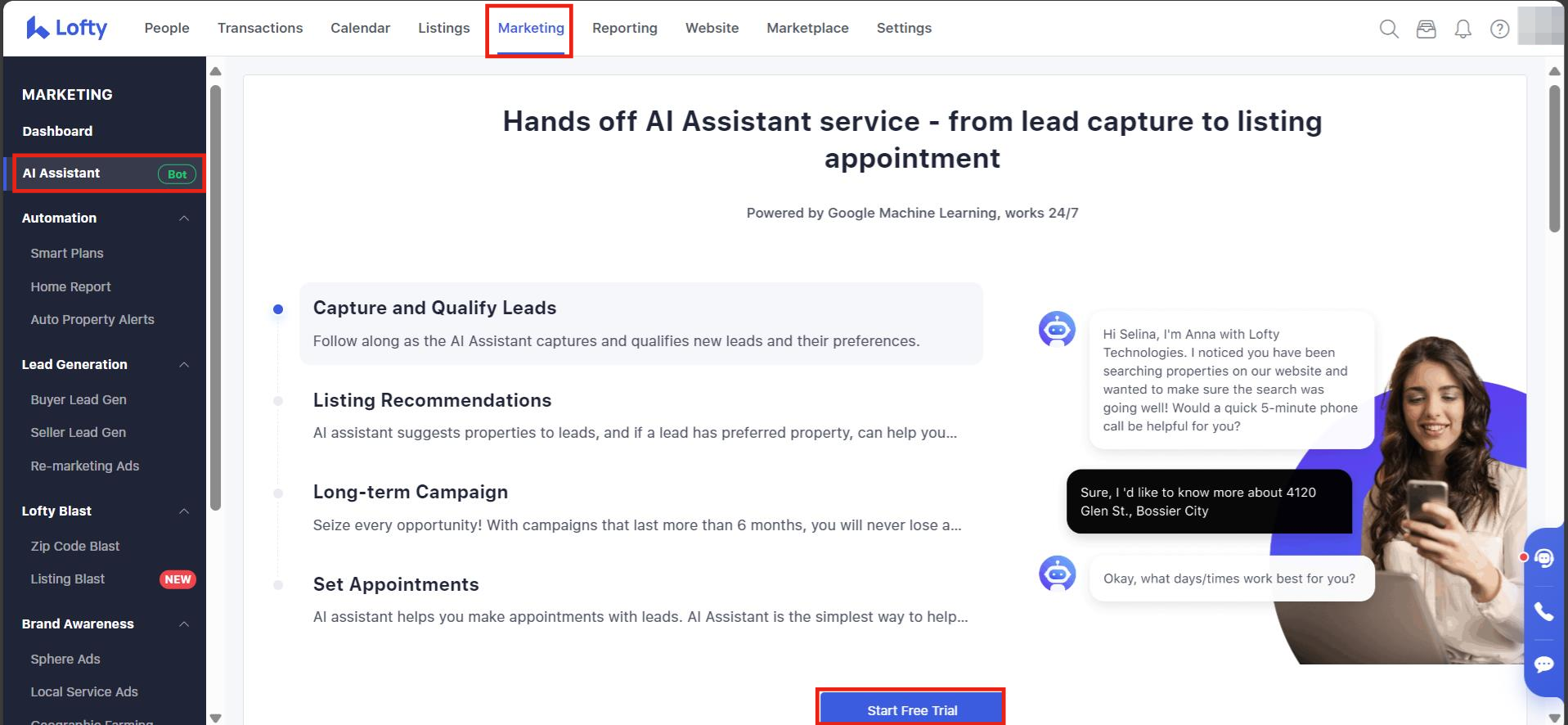Open Re-marketing Ads
Image resolution: width=1568 pixels, height=725 pixels.
pyautogui.click(x=85, y=466)
